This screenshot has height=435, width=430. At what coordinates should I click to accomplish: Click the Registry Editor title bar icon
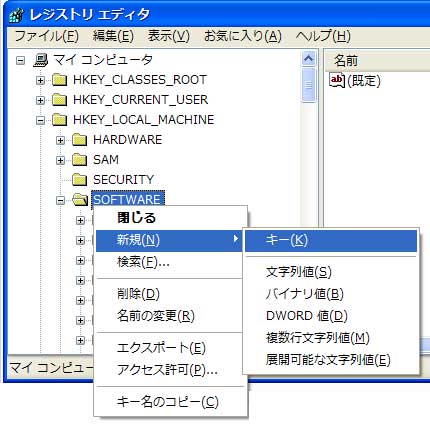tap(17, 15)
